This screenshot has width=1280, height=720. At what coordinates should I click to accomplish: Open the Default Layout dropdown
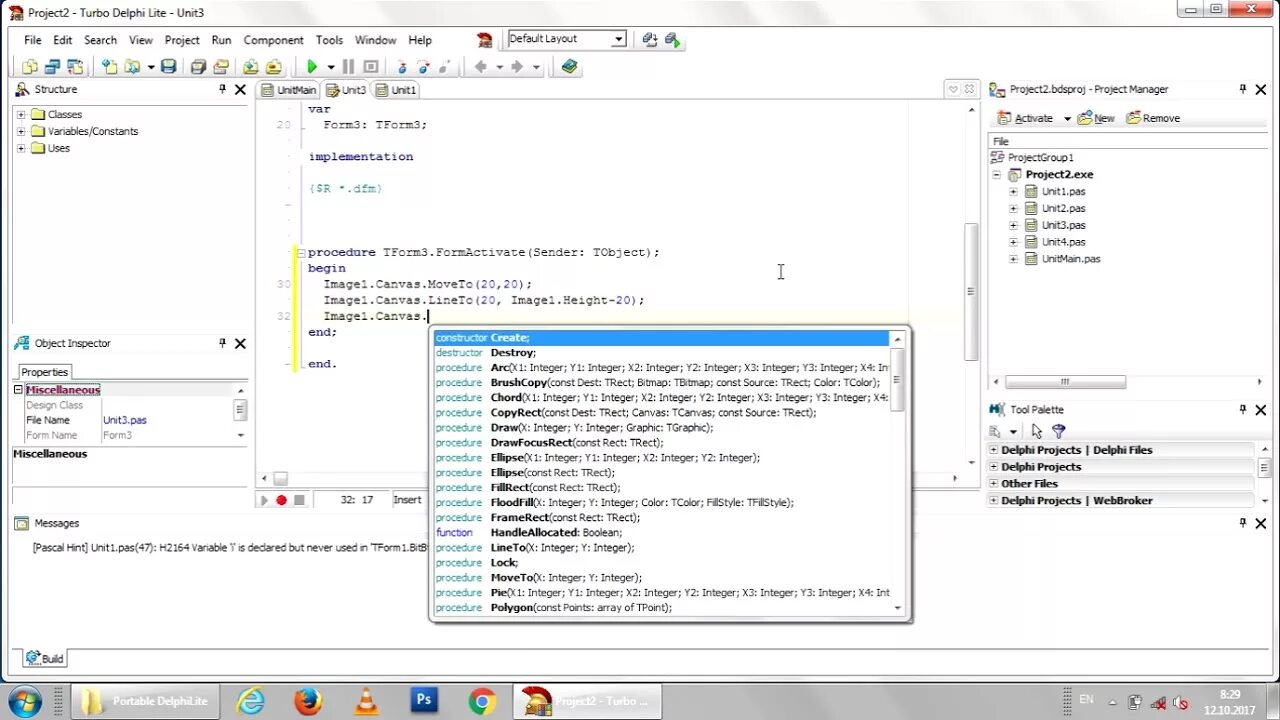pyautogui.click(x=619, y=39)
